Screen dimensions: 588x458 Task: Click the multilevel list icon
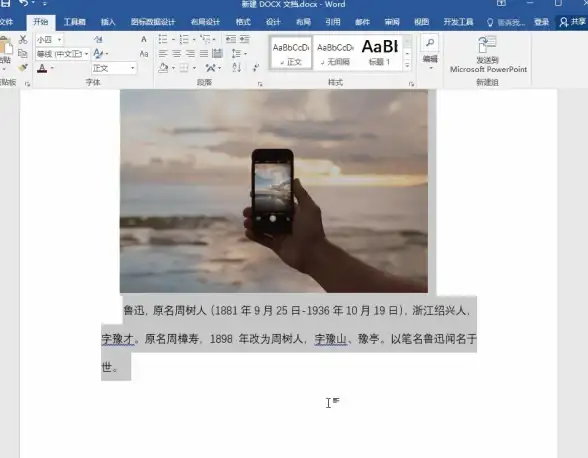(205, 39)
